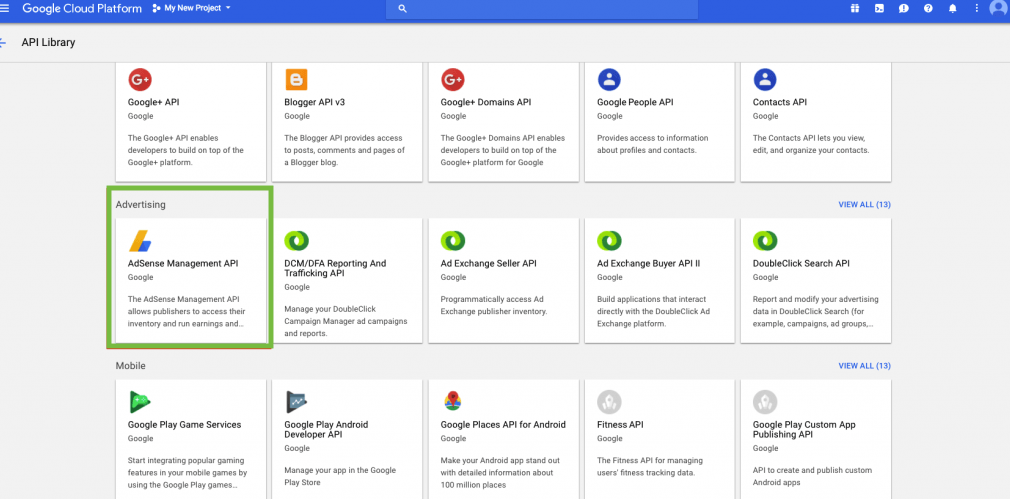Show notifications via the bell icon
Image resolution: width=1010 pixels, height=499 pixels.
(952, 8)
